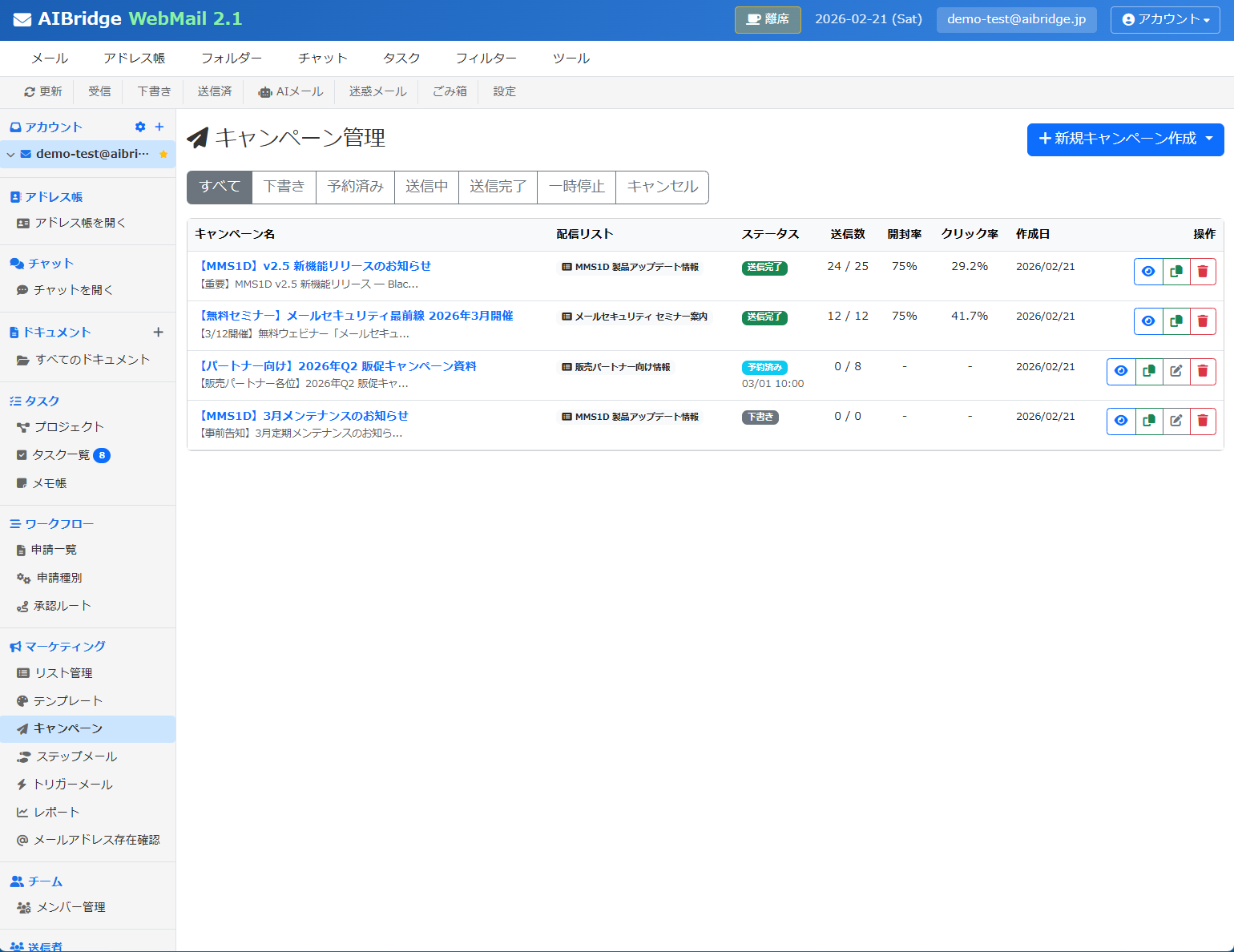Open the 新規キャンペーン作成 dropdown arrow

1208,139
